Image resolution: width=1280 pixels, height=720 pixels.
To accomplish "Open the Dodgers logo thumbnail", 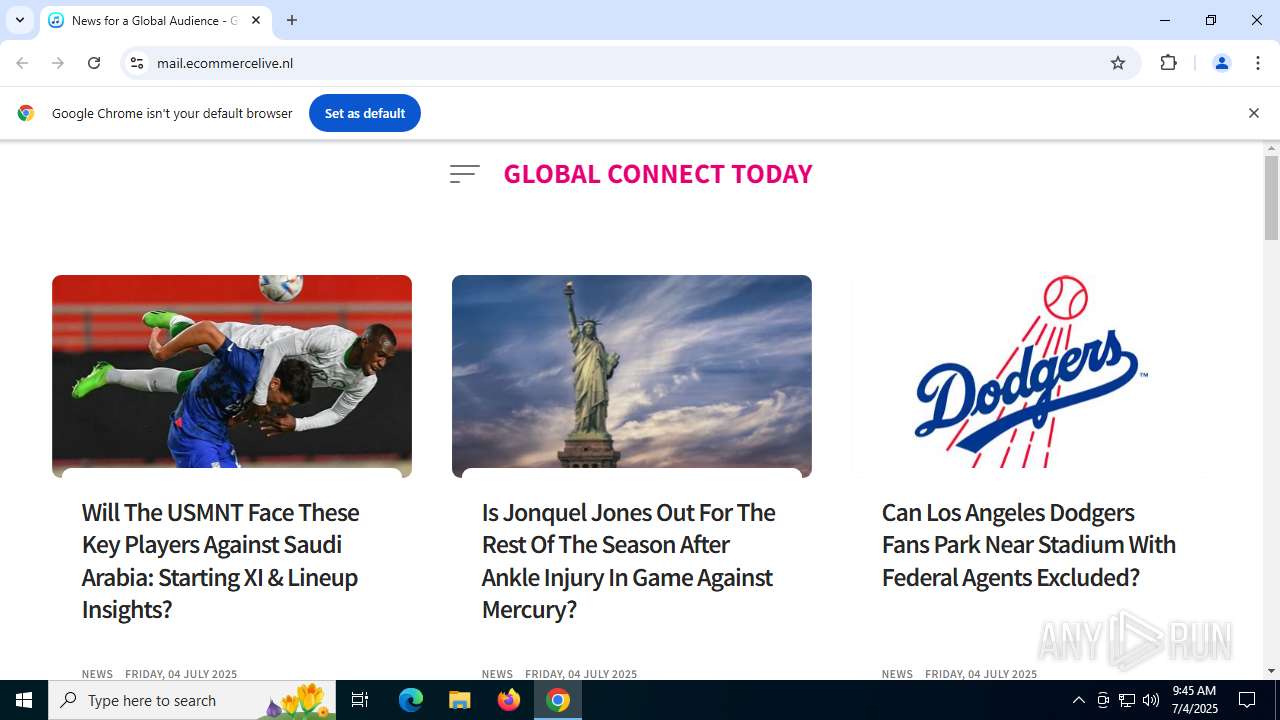I will tap(1032, 376).
